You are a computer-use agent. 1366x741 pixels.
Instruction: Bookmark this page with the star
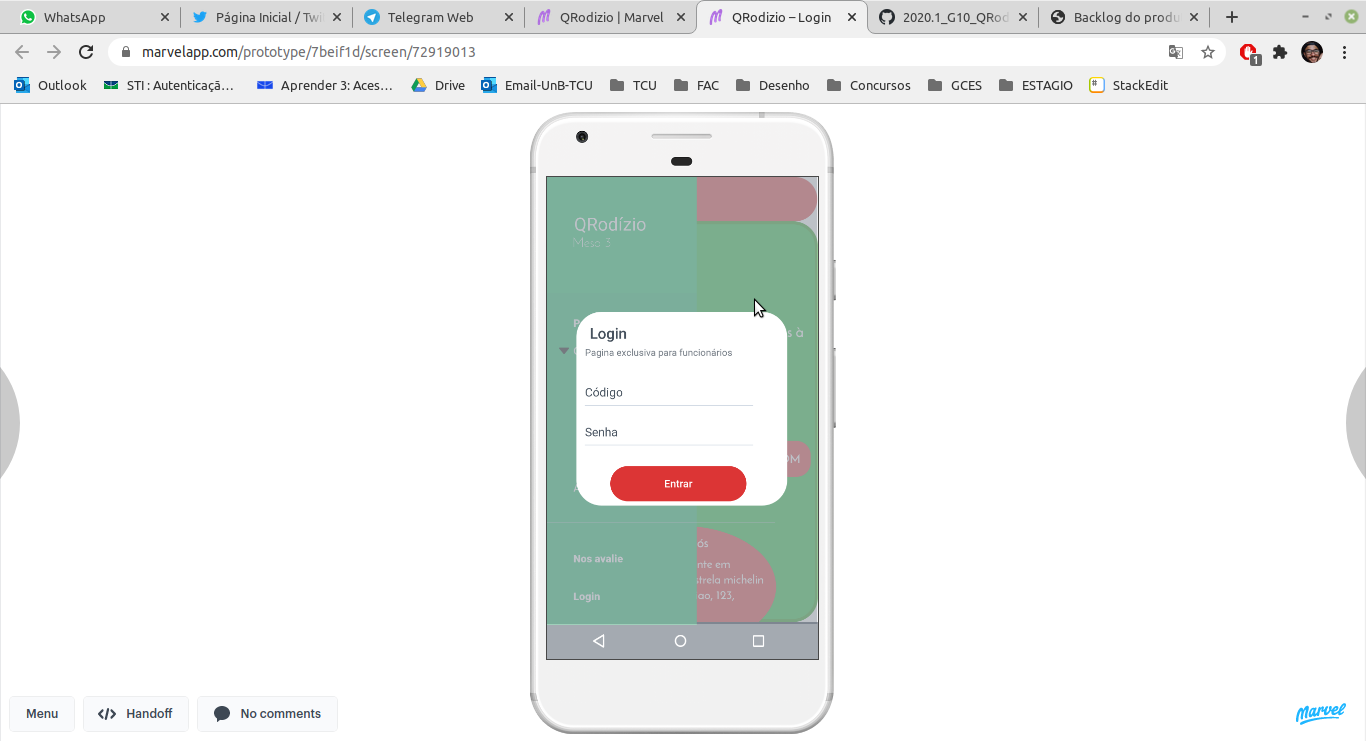[x=1208, y=52]
